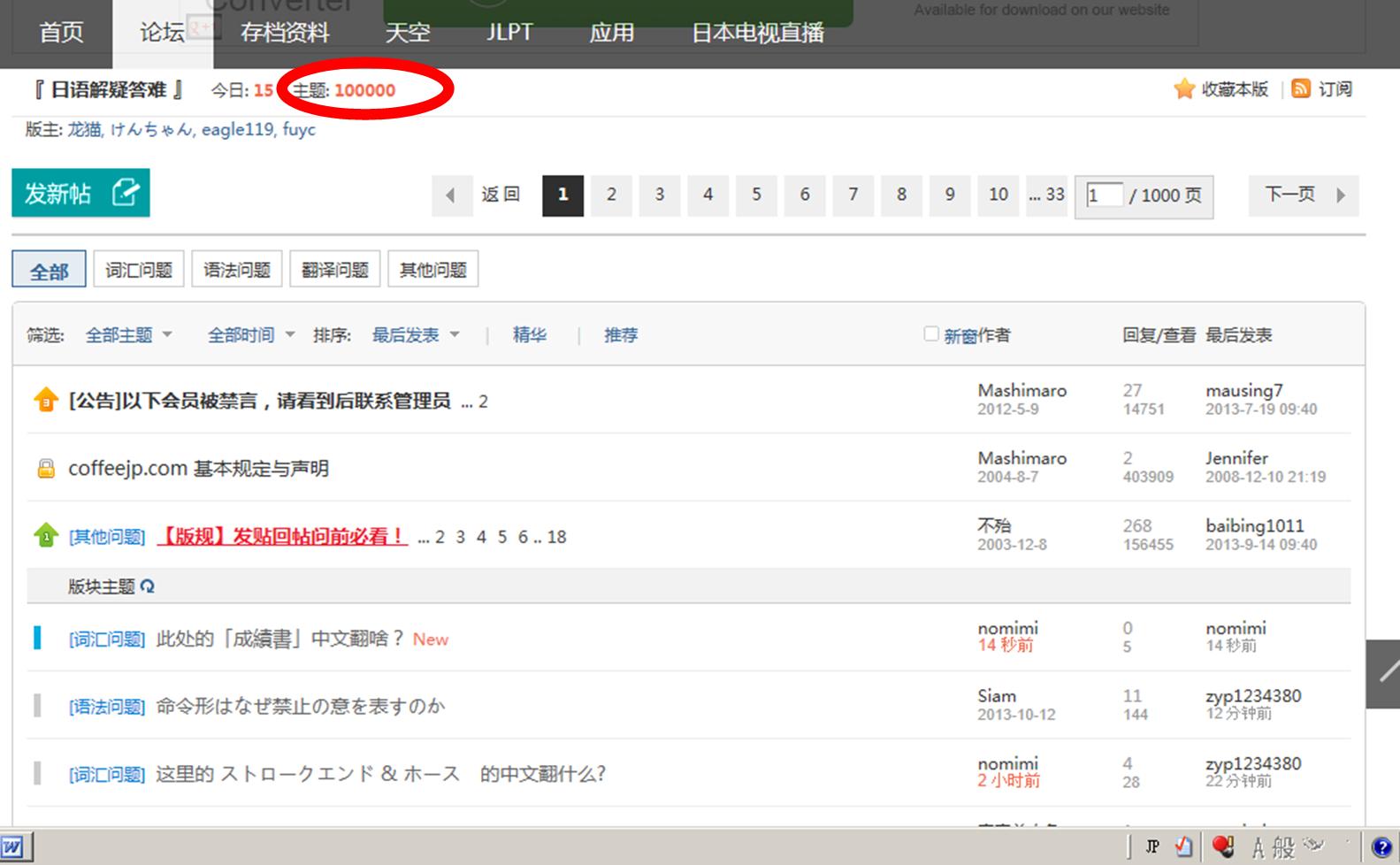Go to page 2
The image size is (1400, 865).
coord(611,195)
